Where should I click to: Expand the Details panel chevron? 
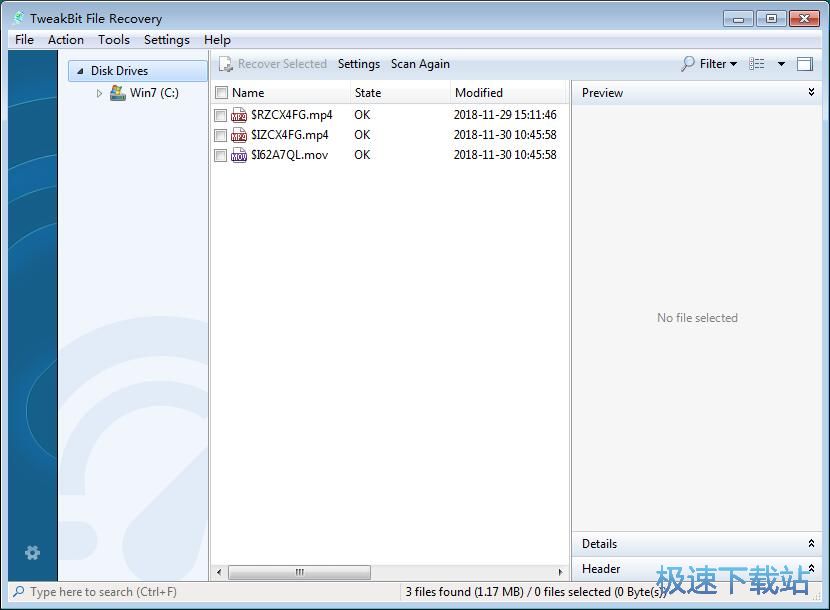click(x=811, y=543)
